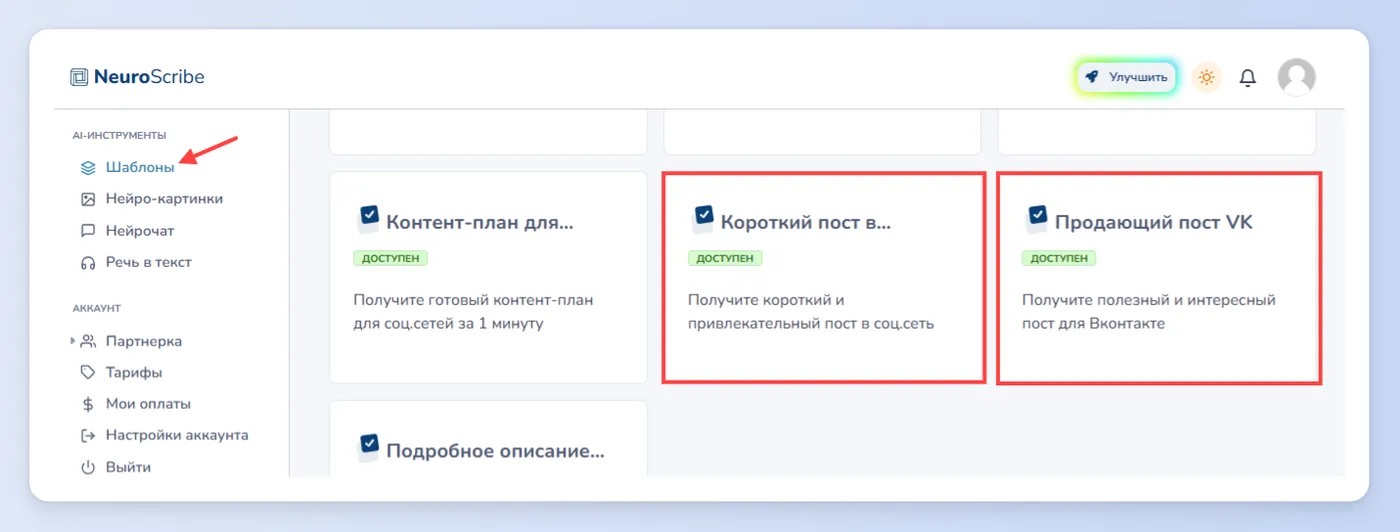
Task: Go to Мои оплаты page
Action: tap(148, 404)
